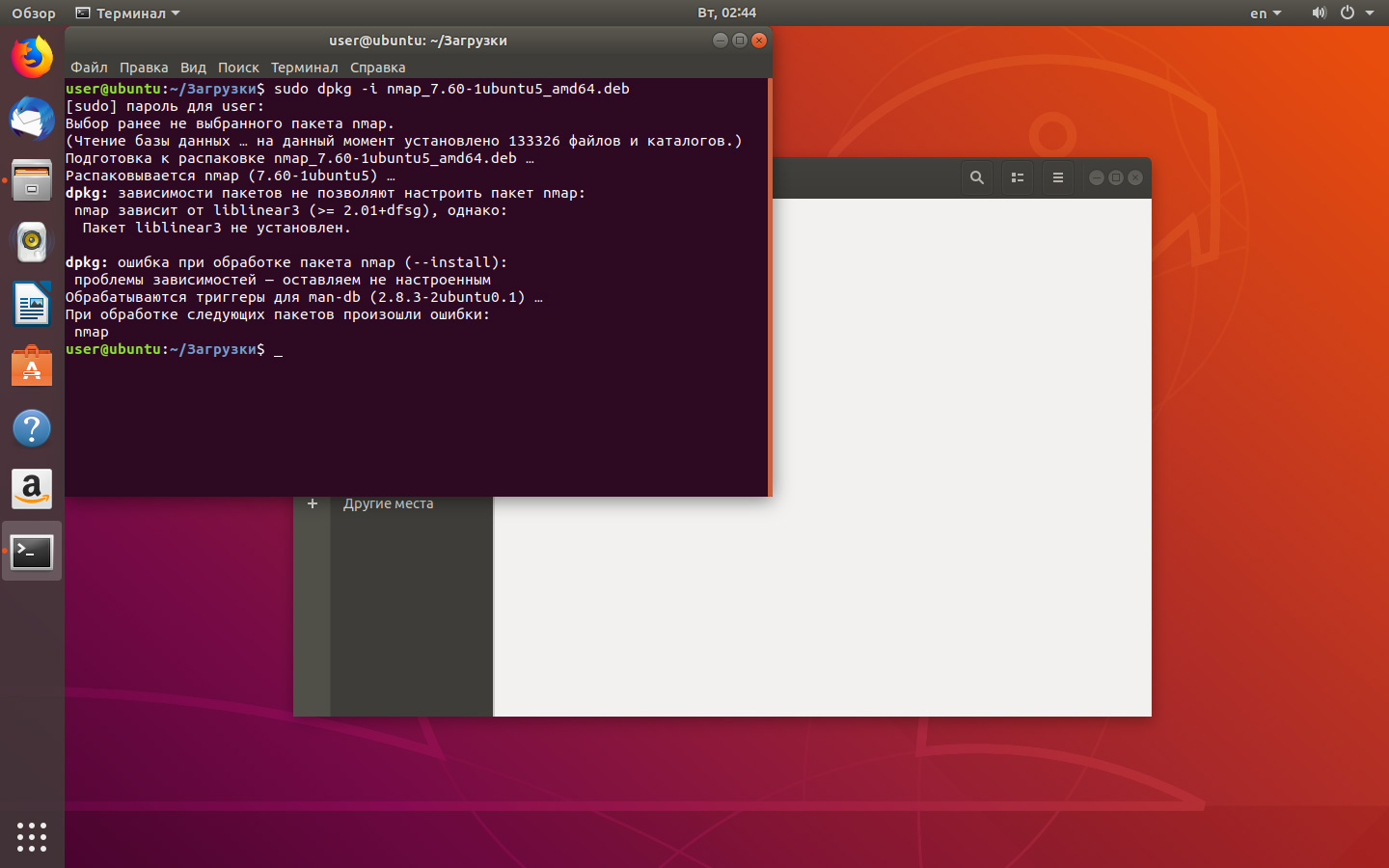Close the Files window
The image size is (1389, 868).
(1135, 177)
